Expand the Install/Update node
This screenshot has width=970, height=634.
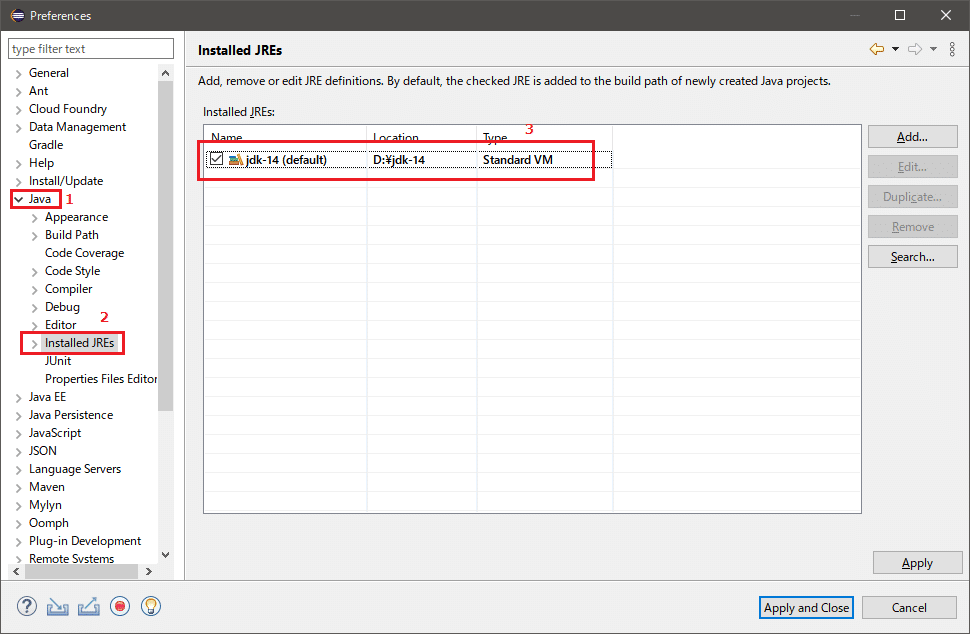[x=19, y=181]
